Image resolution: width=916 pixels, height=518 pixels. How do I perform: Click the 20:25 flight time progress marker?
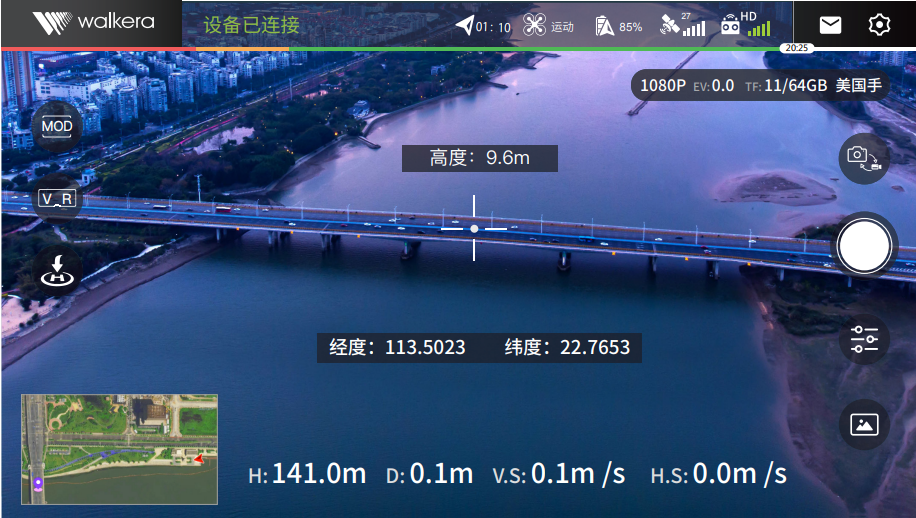click(x=797, y=48)
